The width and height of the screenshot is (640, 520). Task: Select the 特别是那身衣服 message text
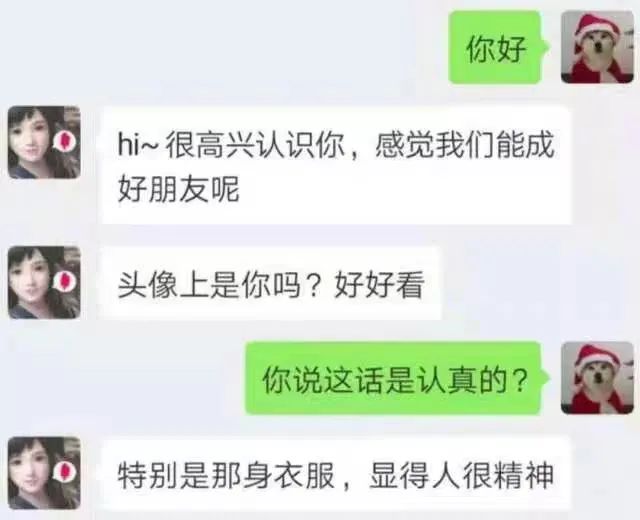[x=226, y=475]
